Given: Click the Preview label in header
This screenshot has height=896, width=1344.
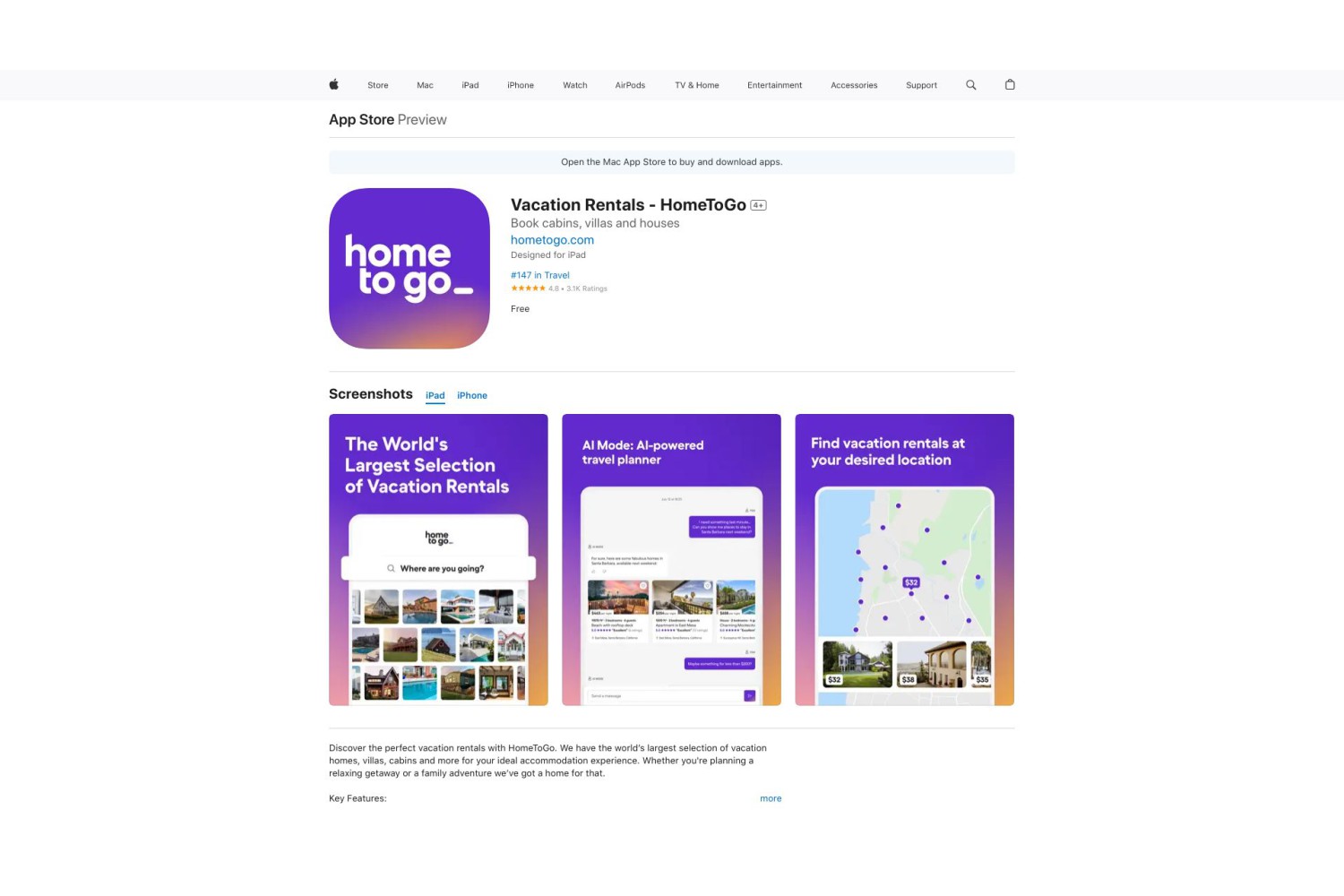Looking at the screenshot, I should click(422, 120).
